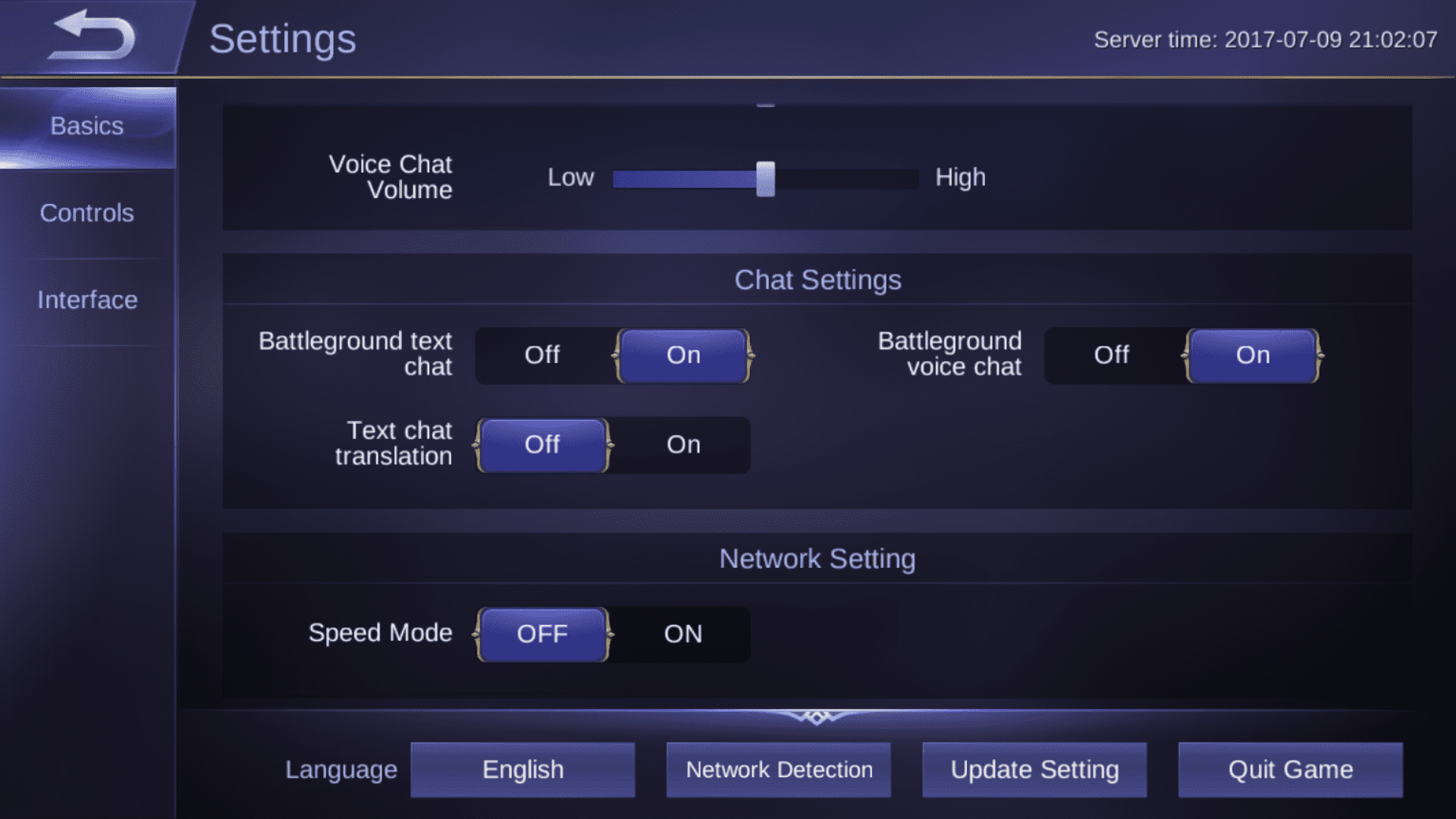Select Off for Text chat translation
Viewport: 1456px width, 819px height.
click(543, 445)
